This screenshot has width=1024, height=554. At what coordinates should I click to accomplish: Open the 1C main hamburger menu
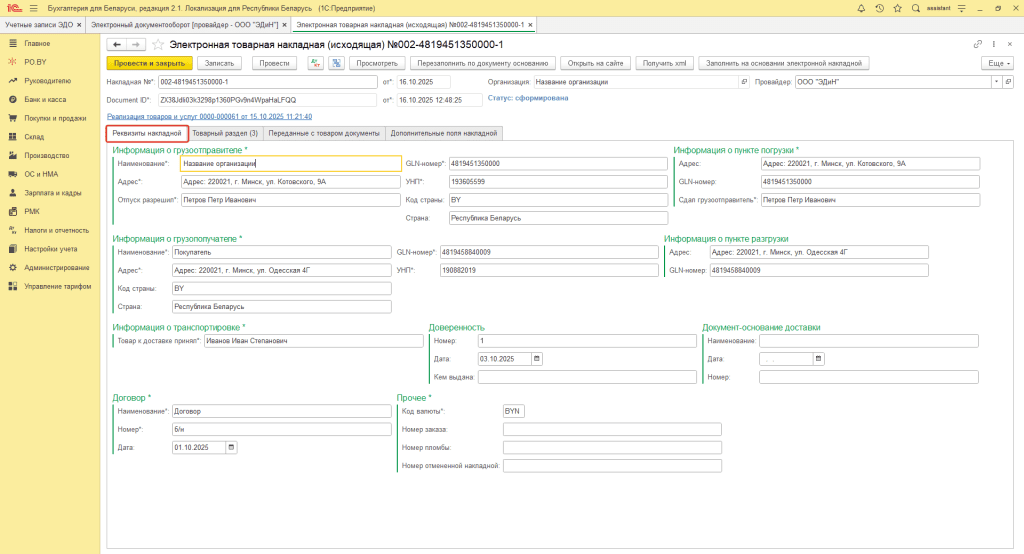[33, 7]
